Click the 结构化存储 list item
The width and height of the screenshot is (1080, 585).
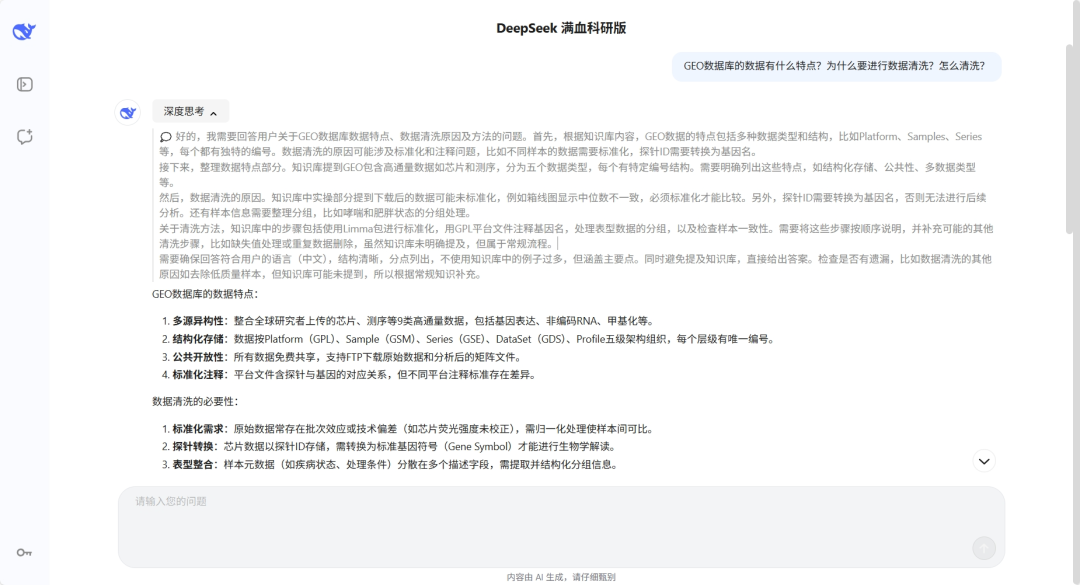468,339
